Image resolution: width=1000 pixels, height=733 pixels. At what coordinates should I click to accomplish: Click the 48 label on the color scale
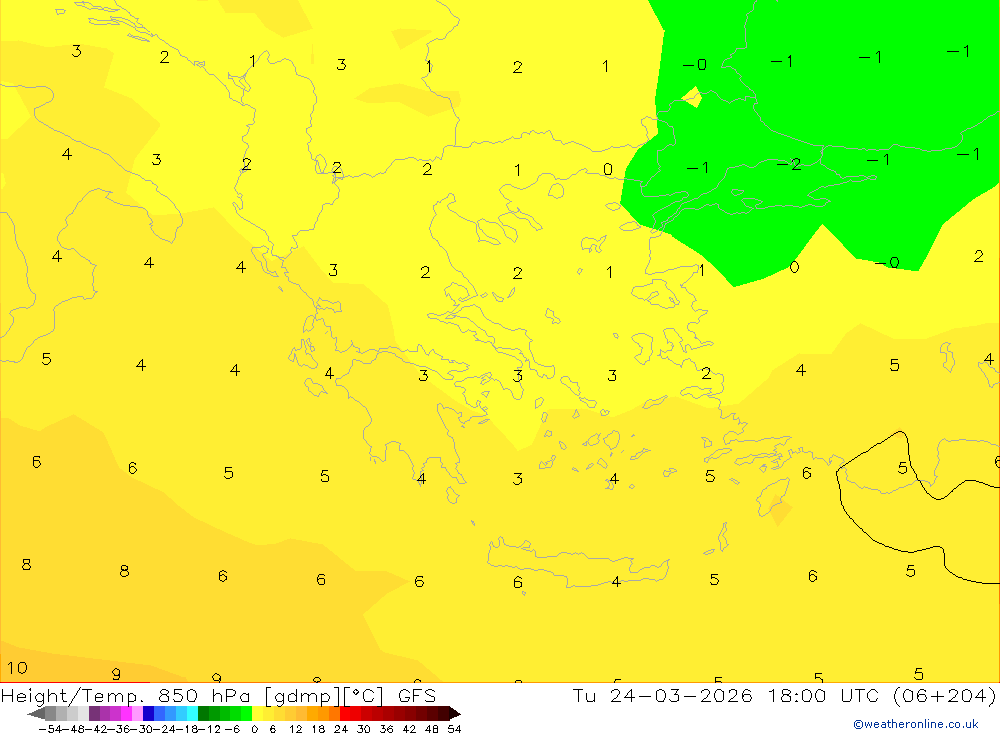432,729
